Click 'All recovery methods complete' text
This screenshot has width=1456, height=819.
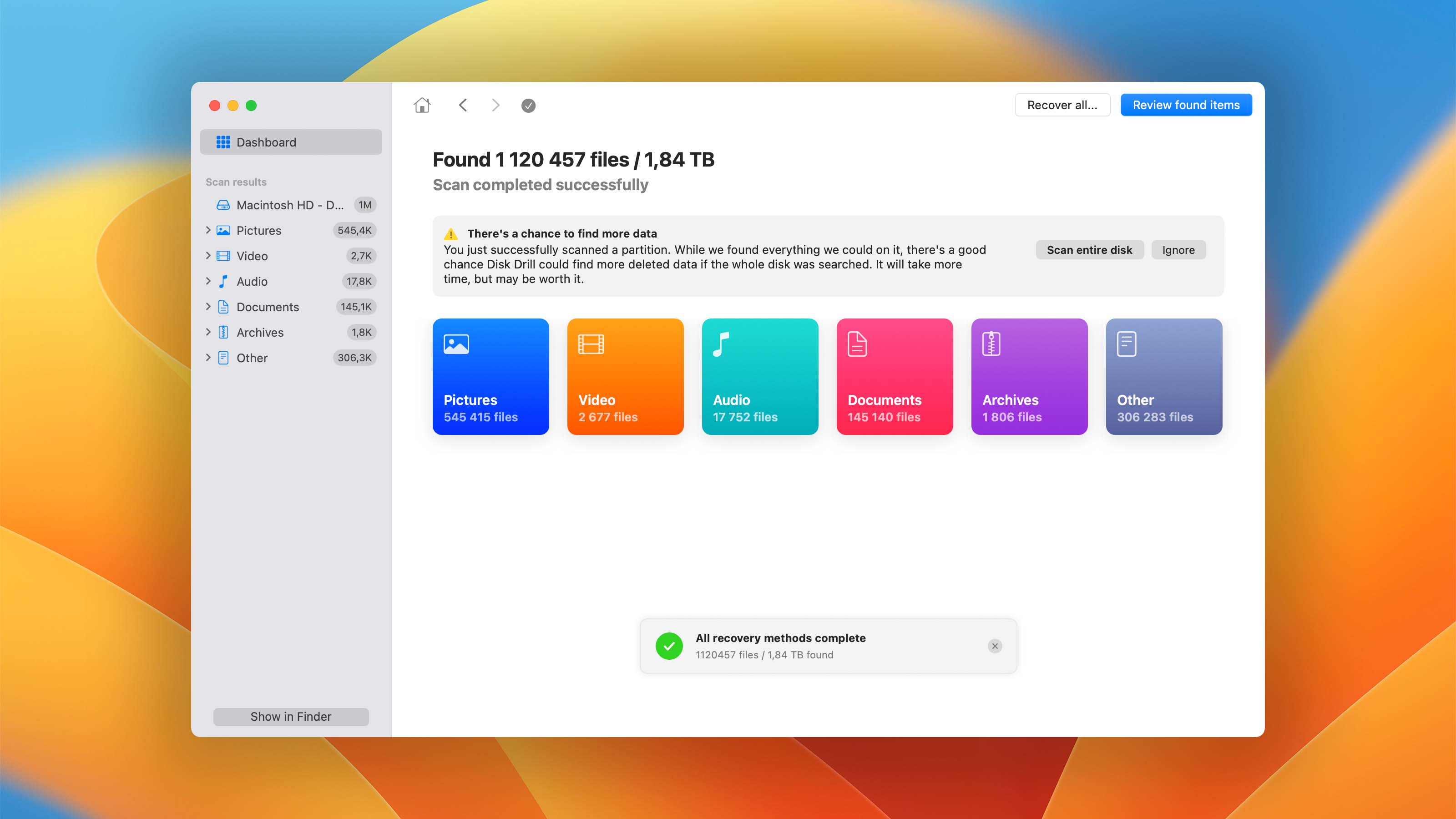[781, 637]
